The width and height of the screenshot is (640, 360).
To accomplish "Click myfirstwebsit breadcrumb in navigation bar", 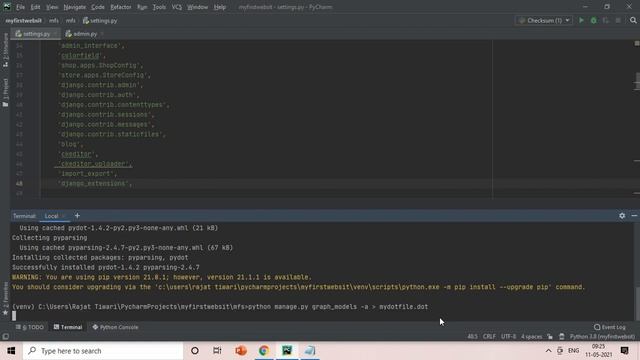I will click(x=24, y=20).
